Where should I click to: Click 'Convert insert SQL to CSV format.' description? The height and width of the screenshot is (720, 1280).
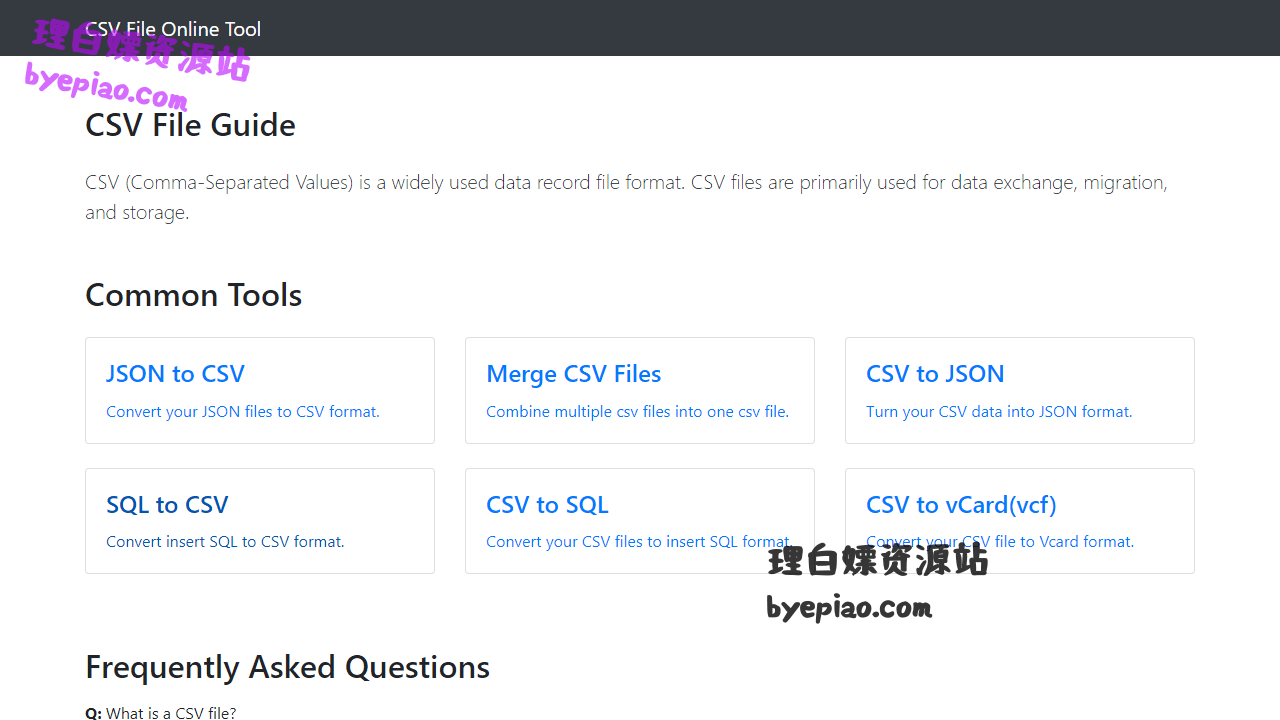click(225, 541)
